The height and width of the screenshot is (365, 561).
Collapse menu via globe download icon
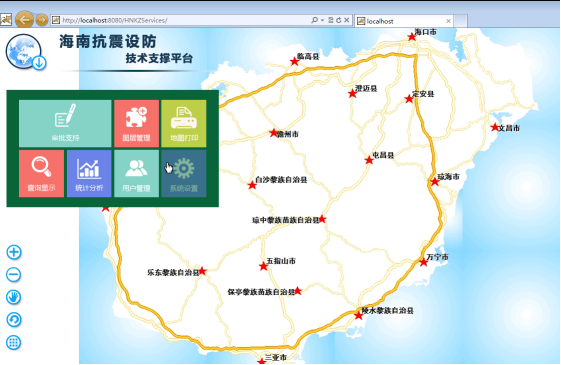39,63
